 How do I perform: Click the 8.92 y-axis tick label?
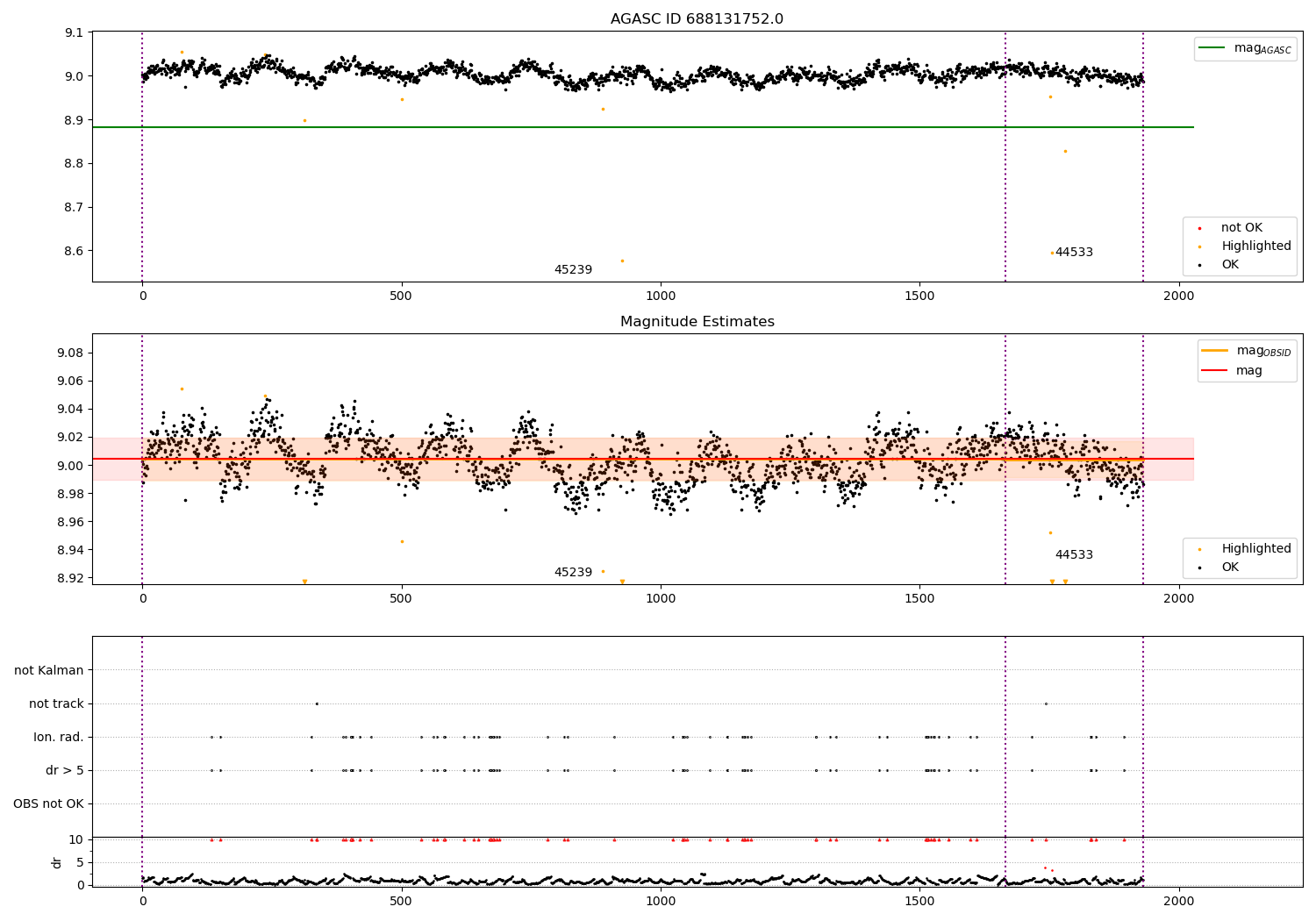coord(71,579)
